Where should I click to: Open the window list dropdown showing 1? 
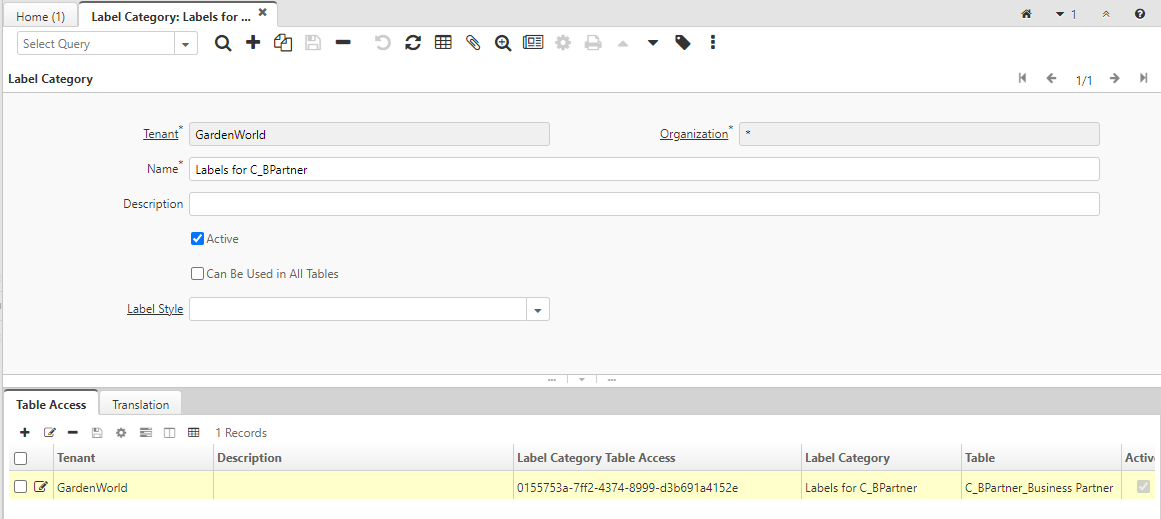[1066, 13]
